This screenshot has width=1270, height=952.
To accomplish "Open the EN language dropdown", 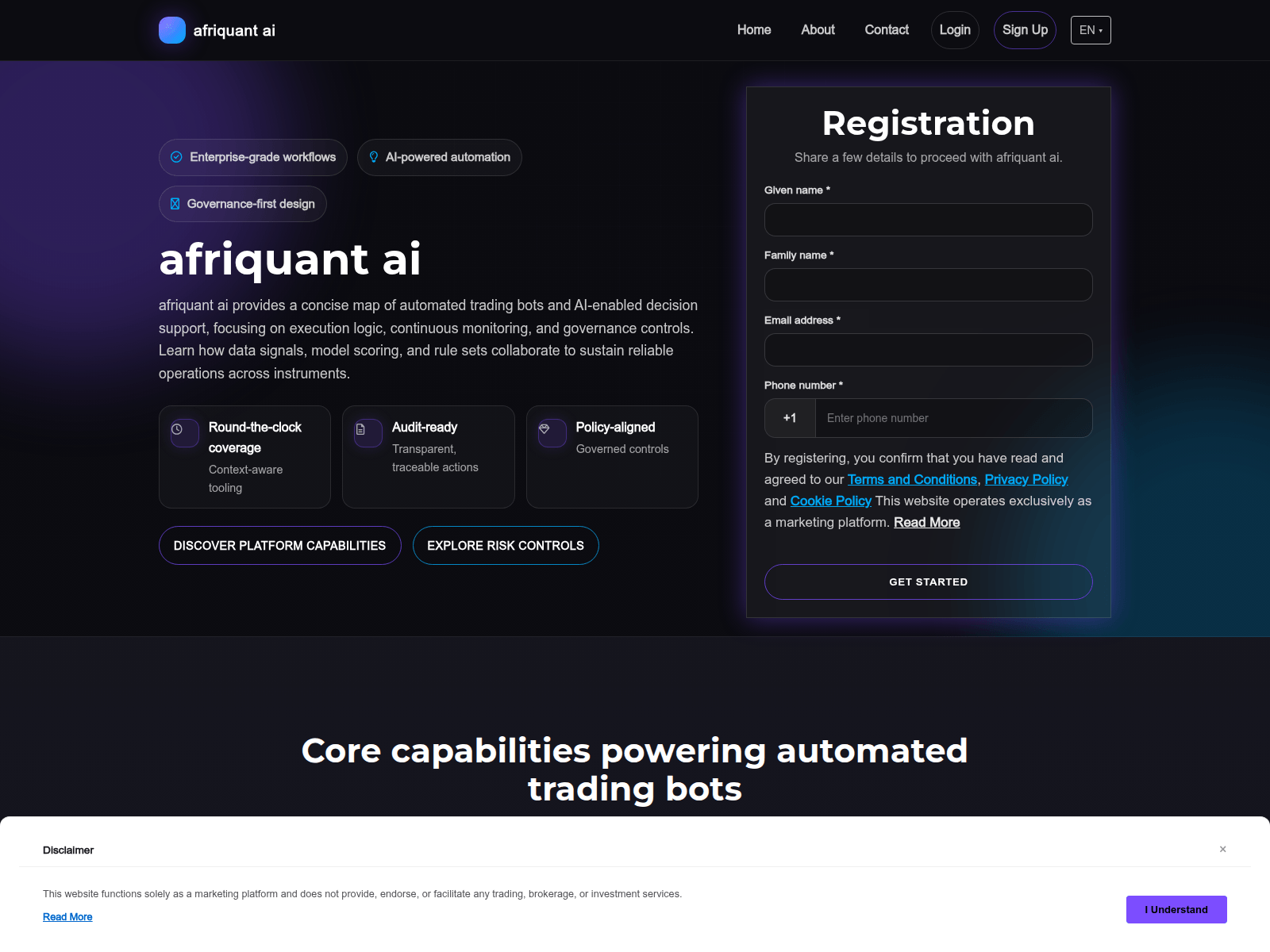I will pyautogui.click(x=1091, y=30).
